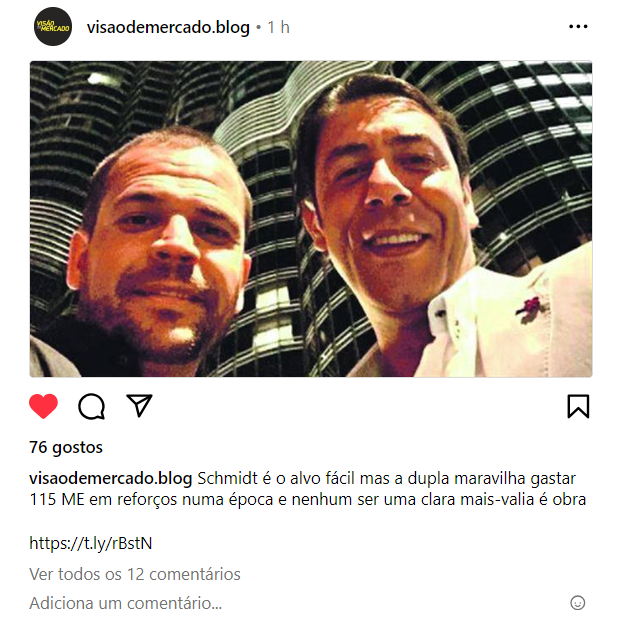Share the post with the paper plane icon
This screenshot has width=624, height=626.
pos(139,406)
